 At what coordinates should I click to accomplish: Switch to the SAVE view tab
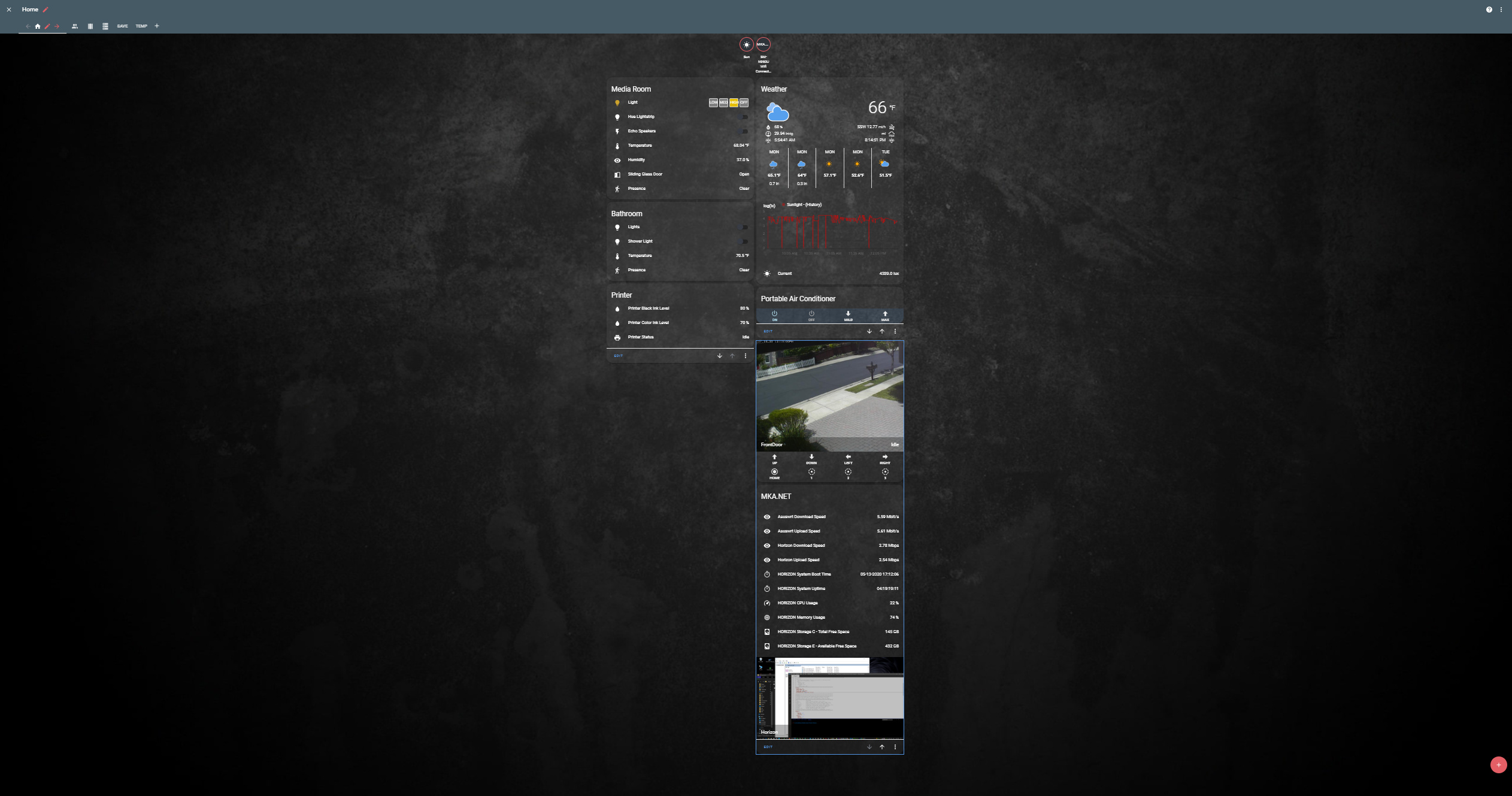point(122,26)
